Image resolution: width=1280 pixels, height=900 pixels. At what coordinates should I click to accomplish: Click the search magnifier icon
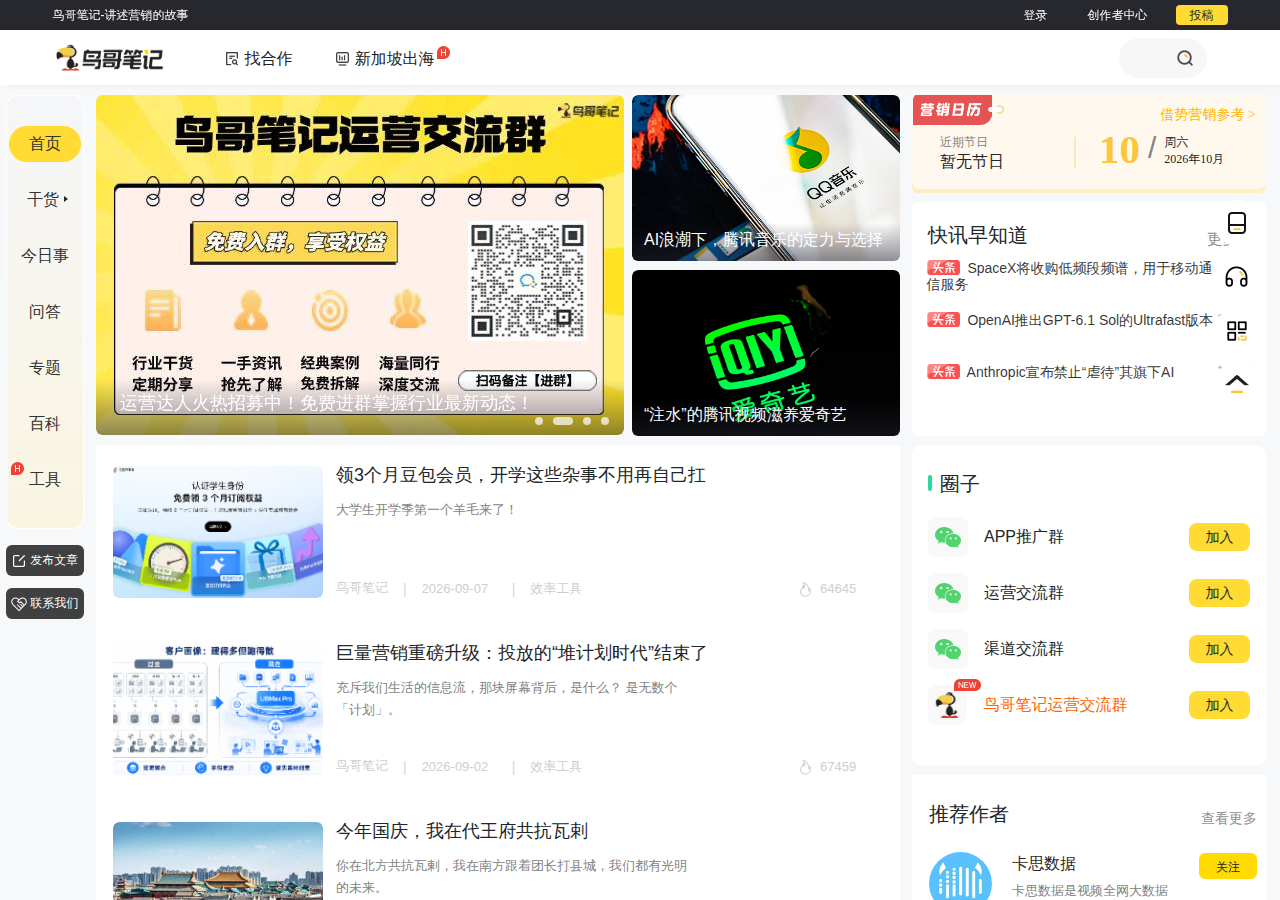coord(1185,58)
